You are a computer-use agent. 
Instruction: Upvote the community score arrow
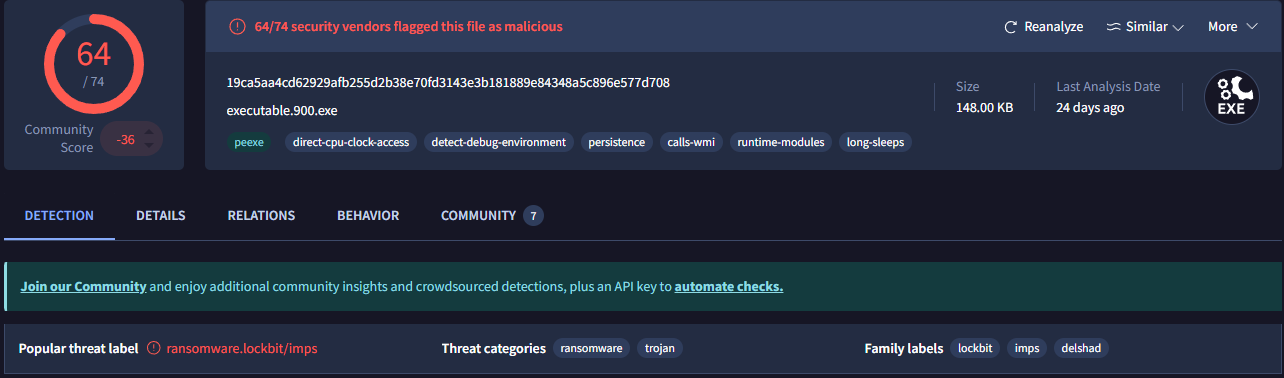(x=150, y=130)
